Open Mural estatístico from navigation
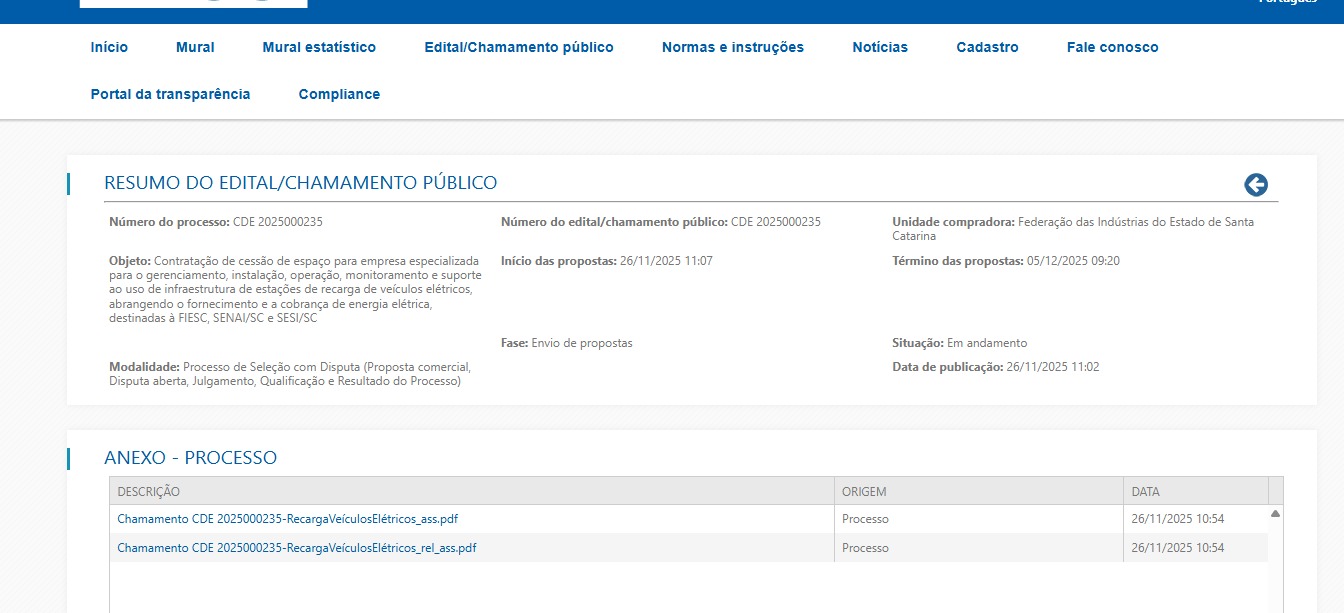 click(319, 47)
